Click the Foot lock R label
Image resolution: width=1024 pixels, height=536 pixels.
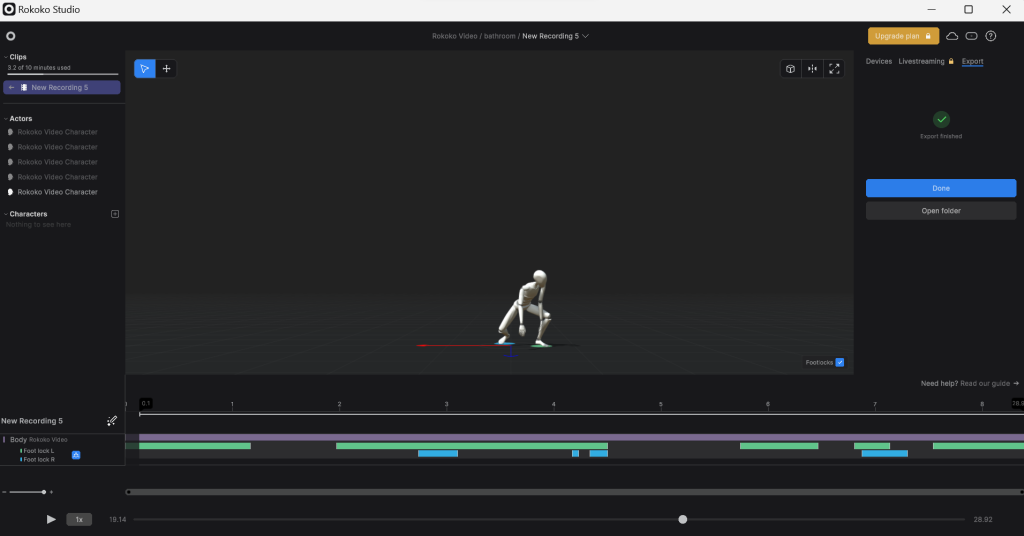39,460
